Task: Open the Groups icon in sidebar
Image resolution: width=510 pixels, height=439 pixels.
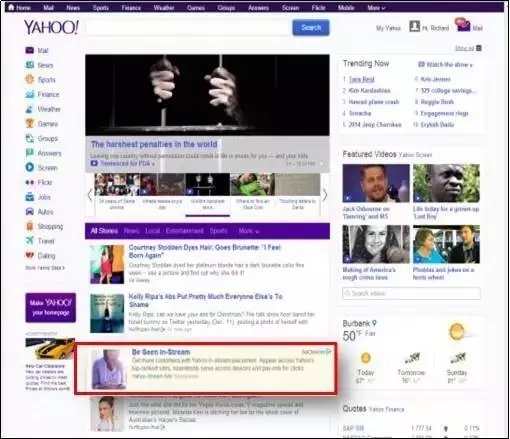Action: click(x=30, y=138)
